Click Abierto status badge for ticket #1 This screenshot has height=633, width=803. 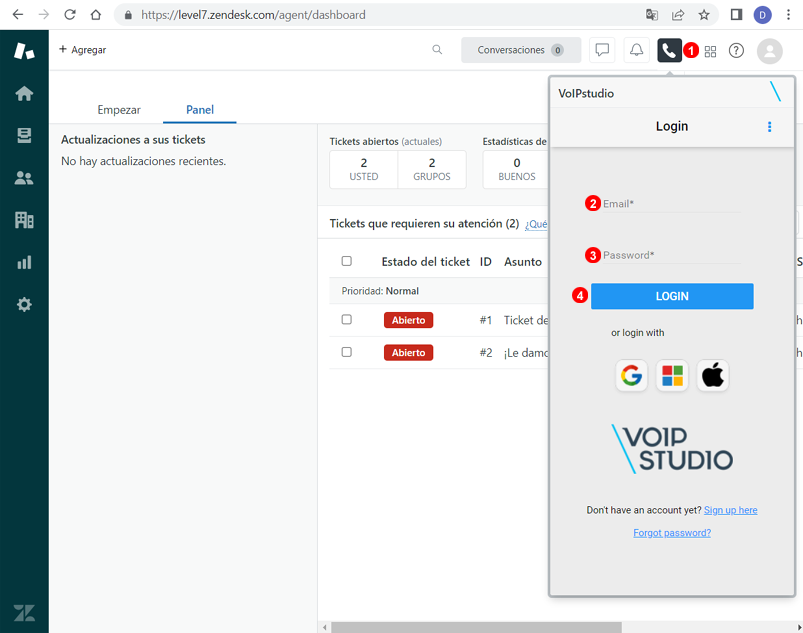point(408,320)
